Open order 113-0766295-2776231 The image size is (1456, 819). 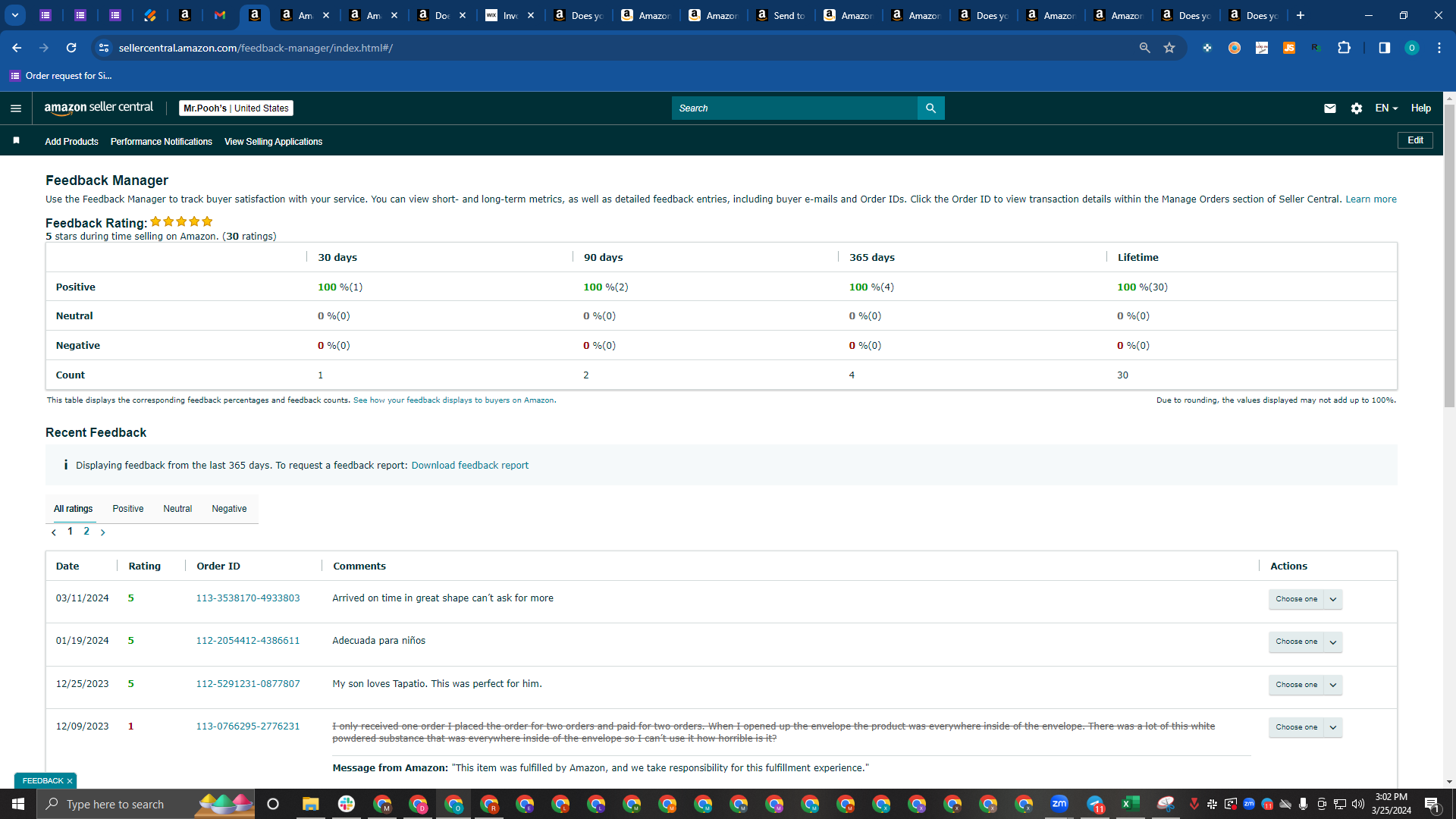coord(248,726)
